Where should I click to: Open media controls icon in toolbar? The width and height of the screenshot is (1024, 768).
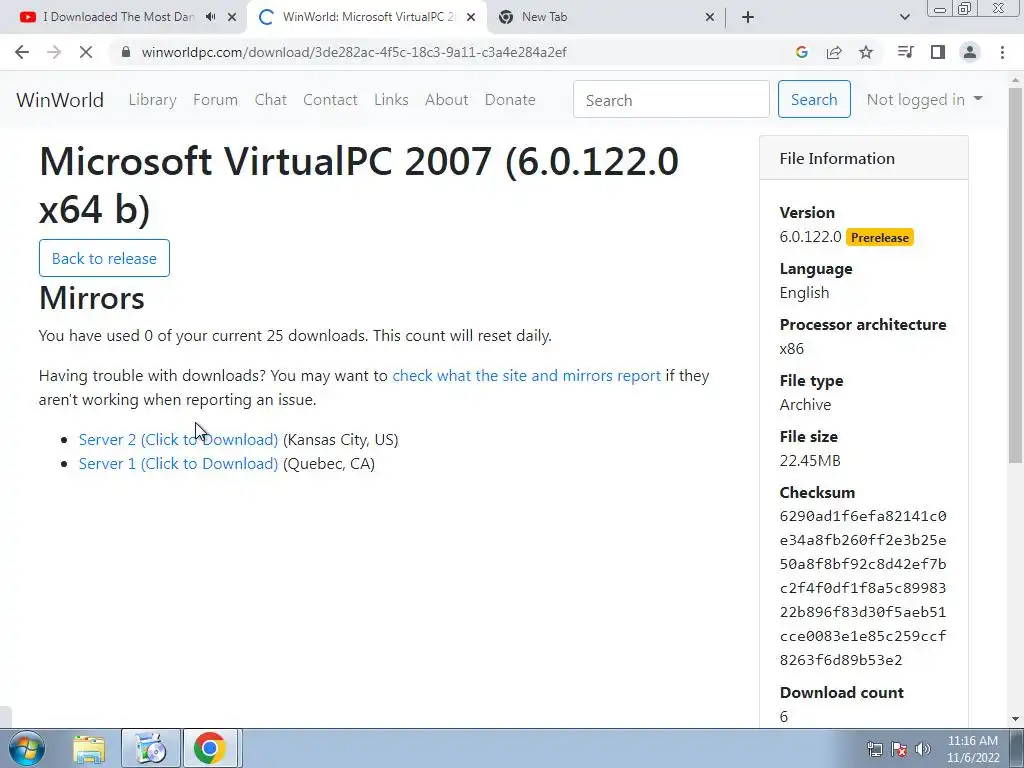tap(905, 52)
